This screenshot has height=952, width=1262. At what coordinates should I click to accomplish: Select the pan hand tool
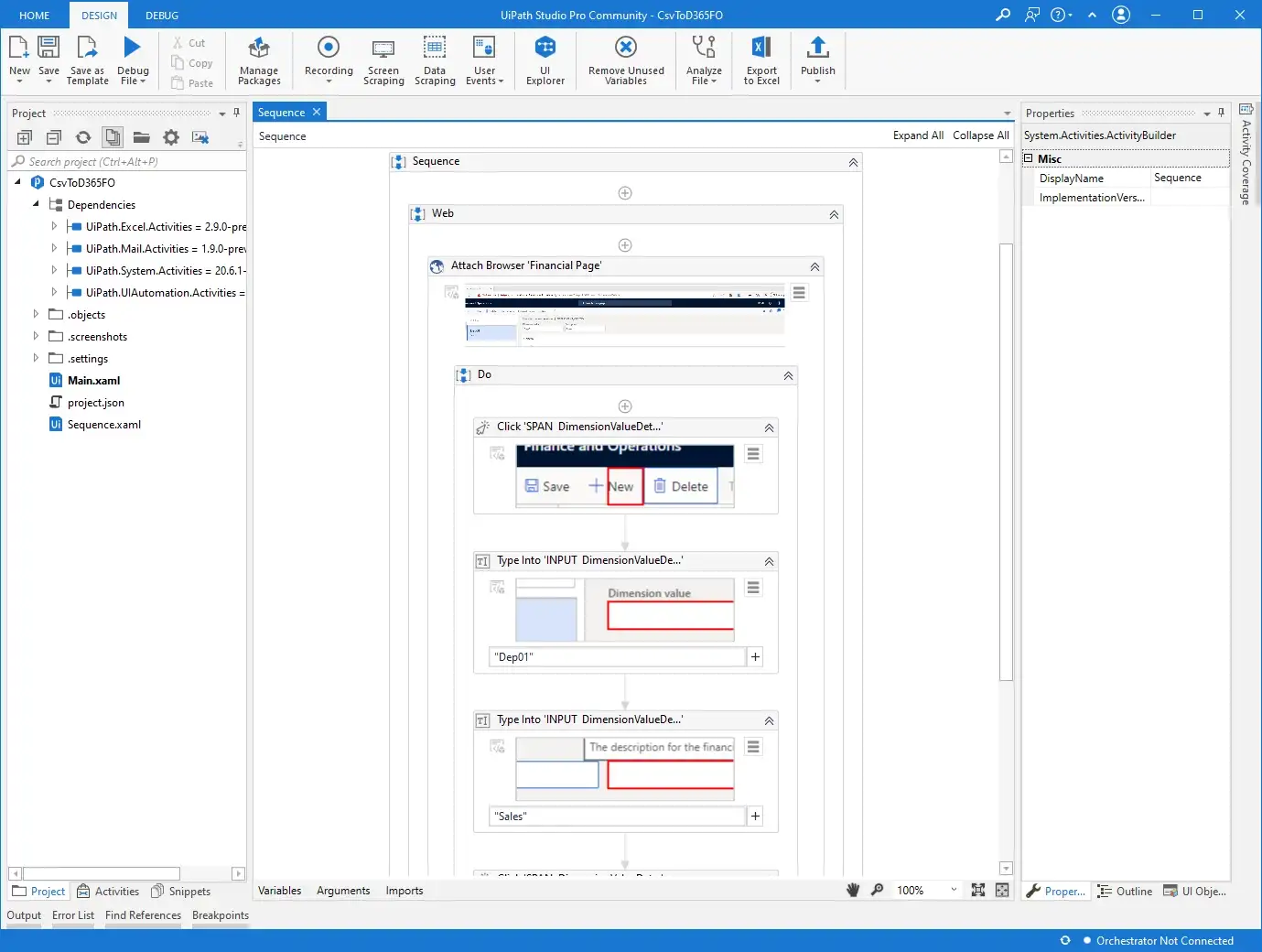853,890
